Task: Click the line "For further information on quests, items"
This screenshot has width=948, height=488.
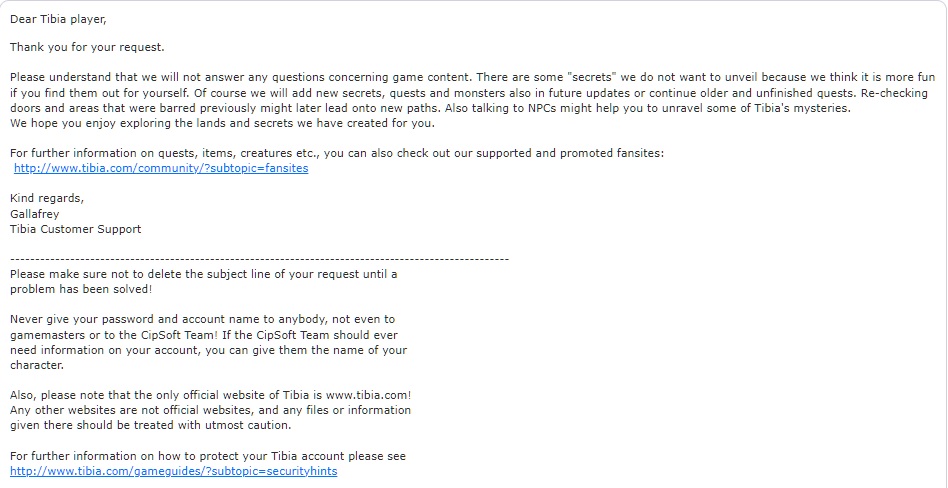Action: tap(336, 153)
